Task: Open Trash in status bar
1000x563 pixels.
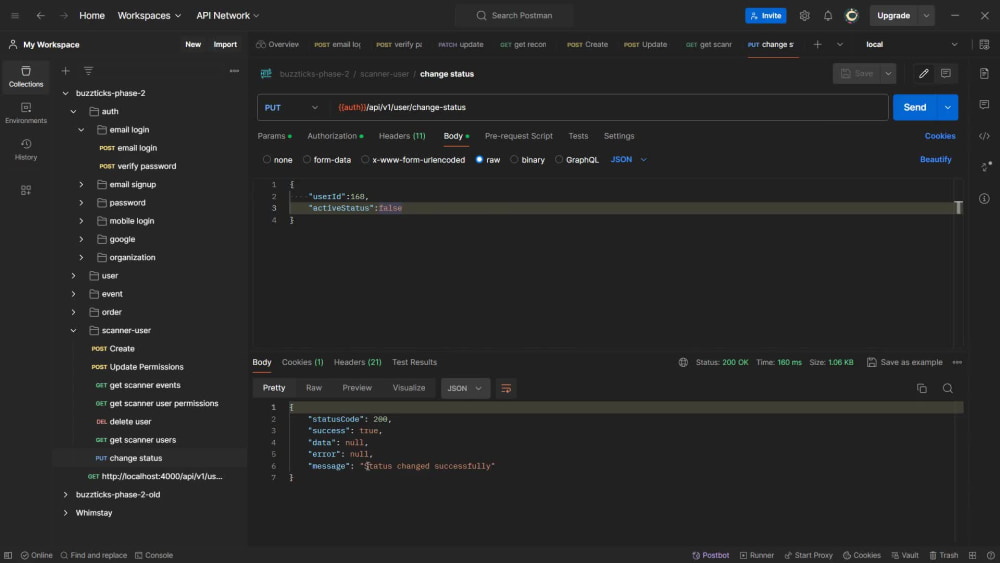Action: pos(943,555)
